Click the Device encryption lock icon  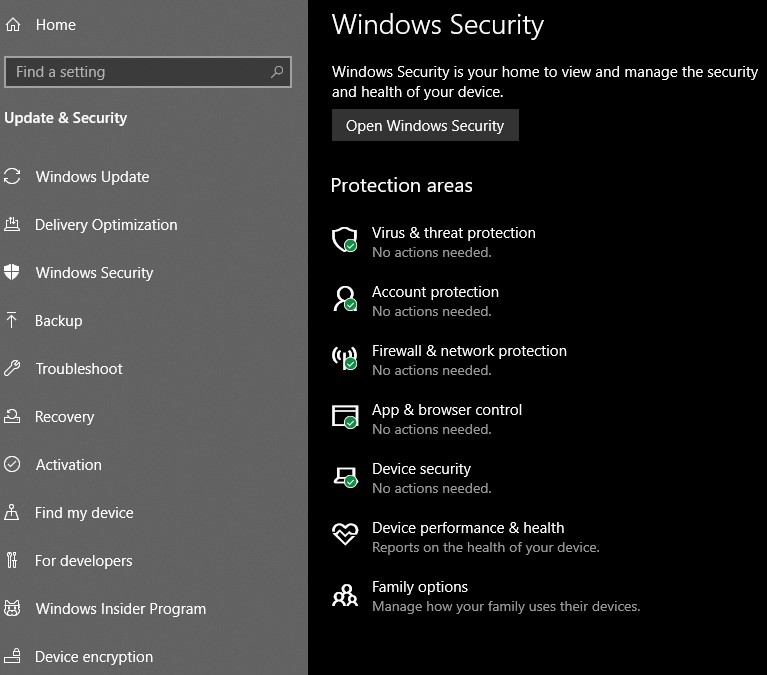(12, 656)
